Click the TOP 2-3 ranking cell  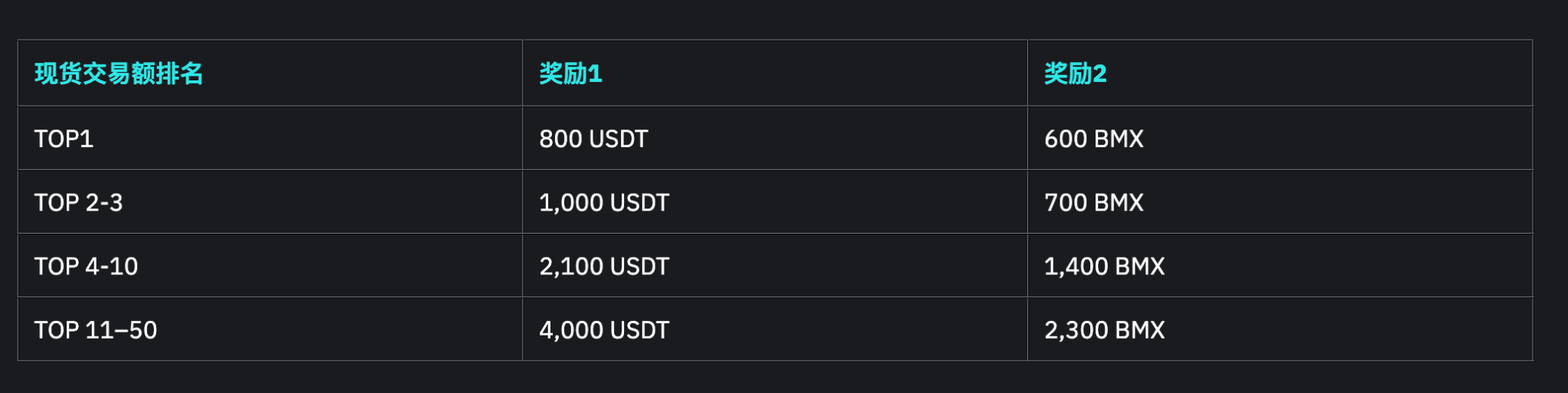[x=78, y=202]
